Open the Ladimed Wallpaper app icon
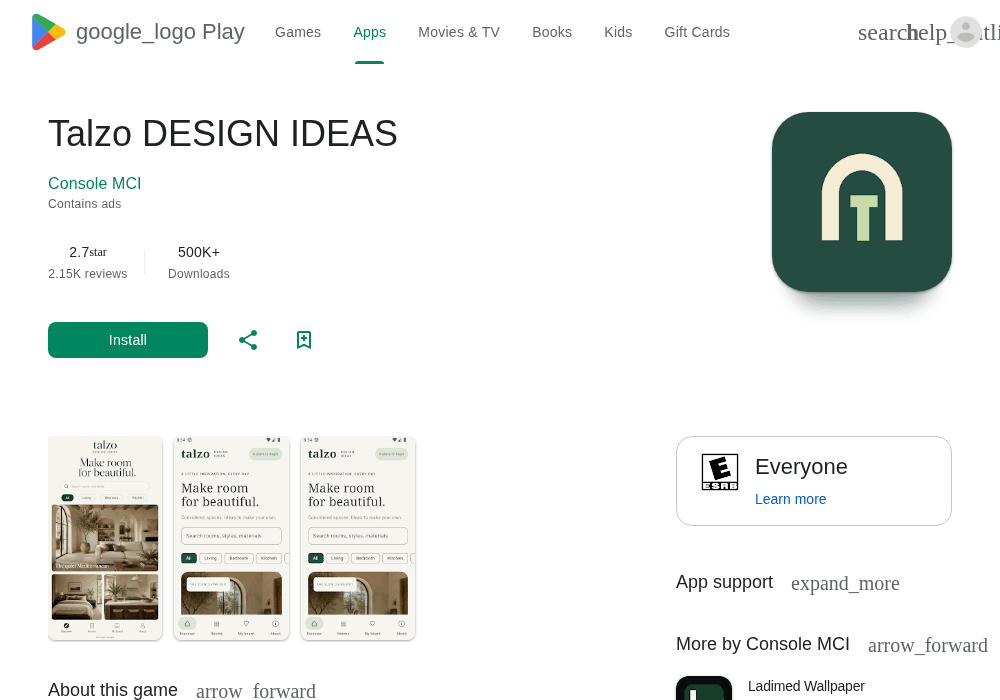Screen dimensions: 1000x700 [704, 688]
